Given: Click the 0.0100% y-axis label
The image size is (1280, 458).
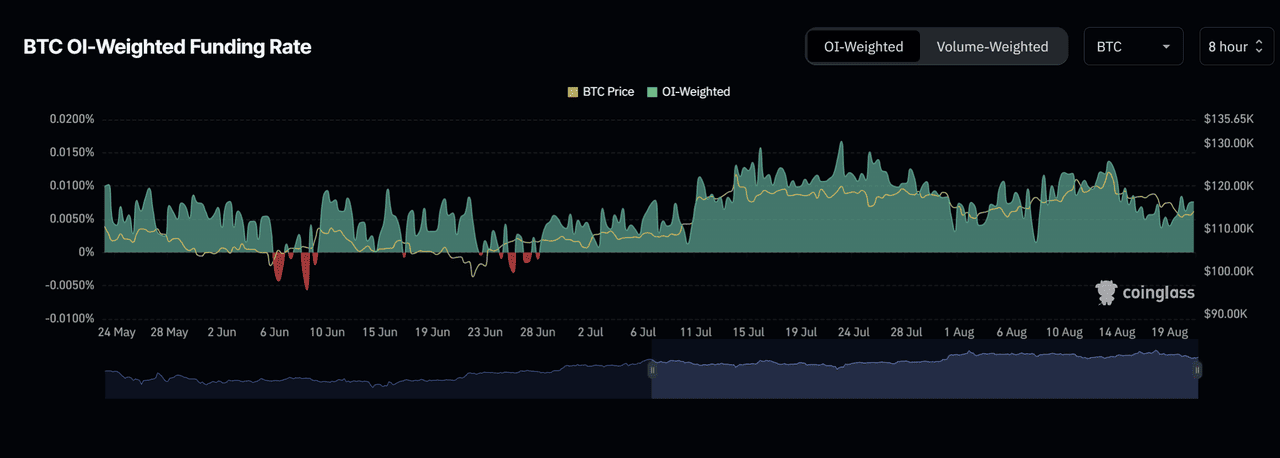Looking at the screenshot, I should (72, 186).
